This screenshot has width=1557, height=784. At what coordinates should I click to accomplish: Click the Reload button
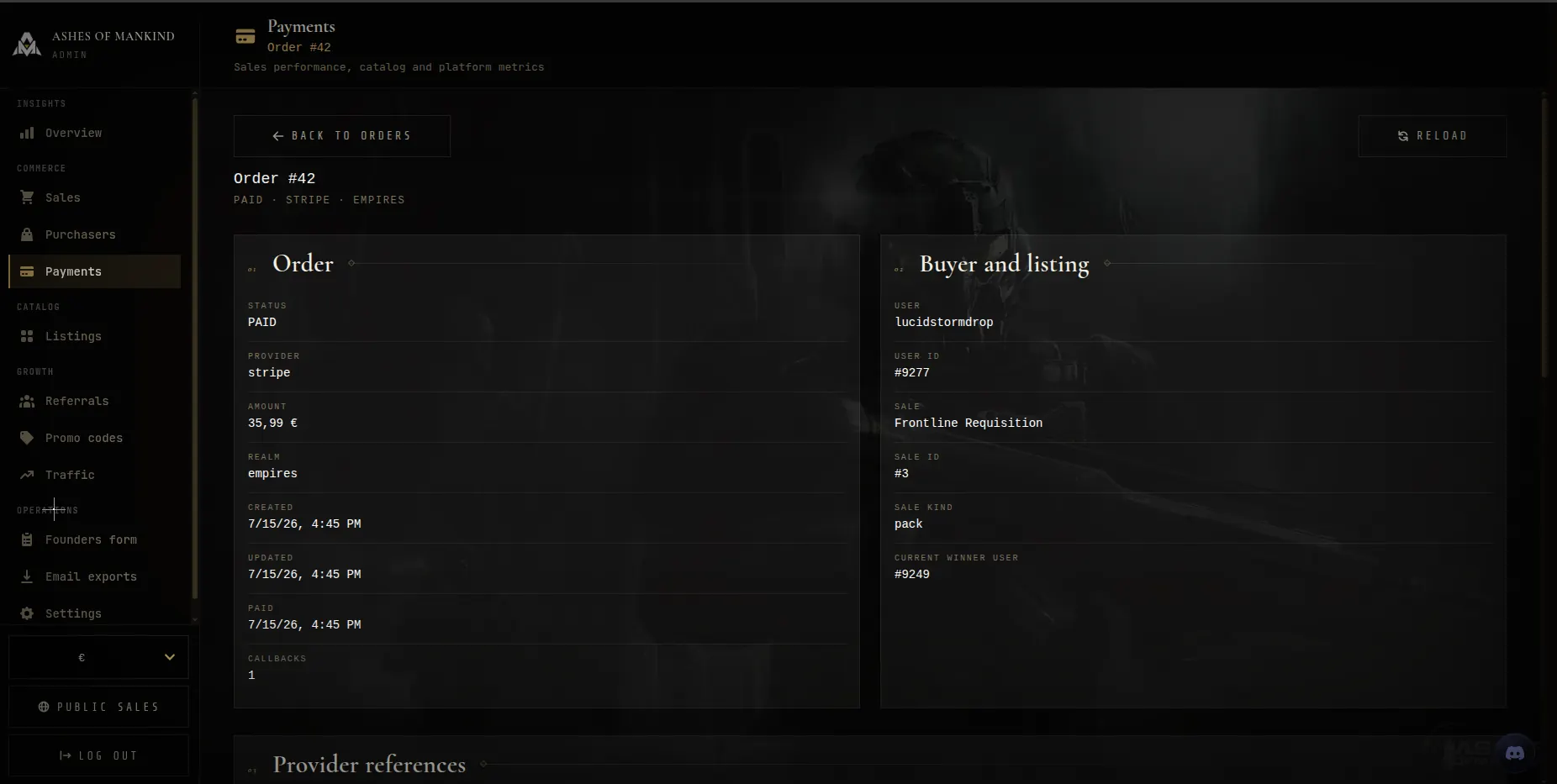1432,136
